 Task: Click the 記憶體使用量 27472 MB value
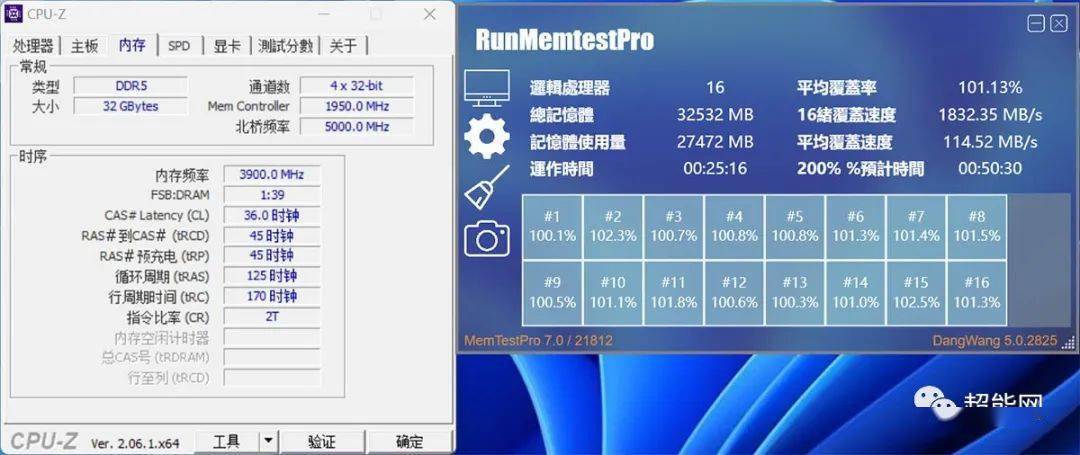click(x=715, y=142)
